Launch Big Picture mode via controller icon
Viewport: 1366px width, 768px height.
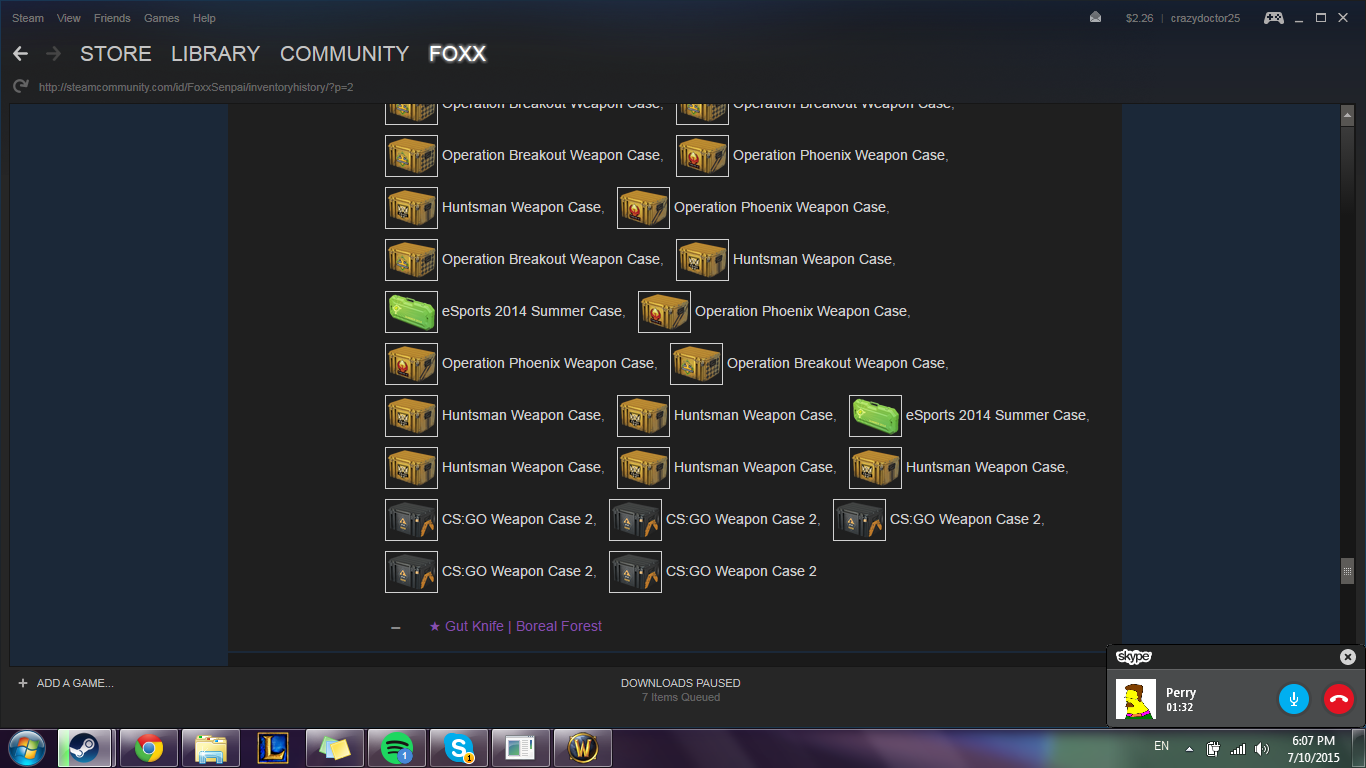[x=1273, y=18]
